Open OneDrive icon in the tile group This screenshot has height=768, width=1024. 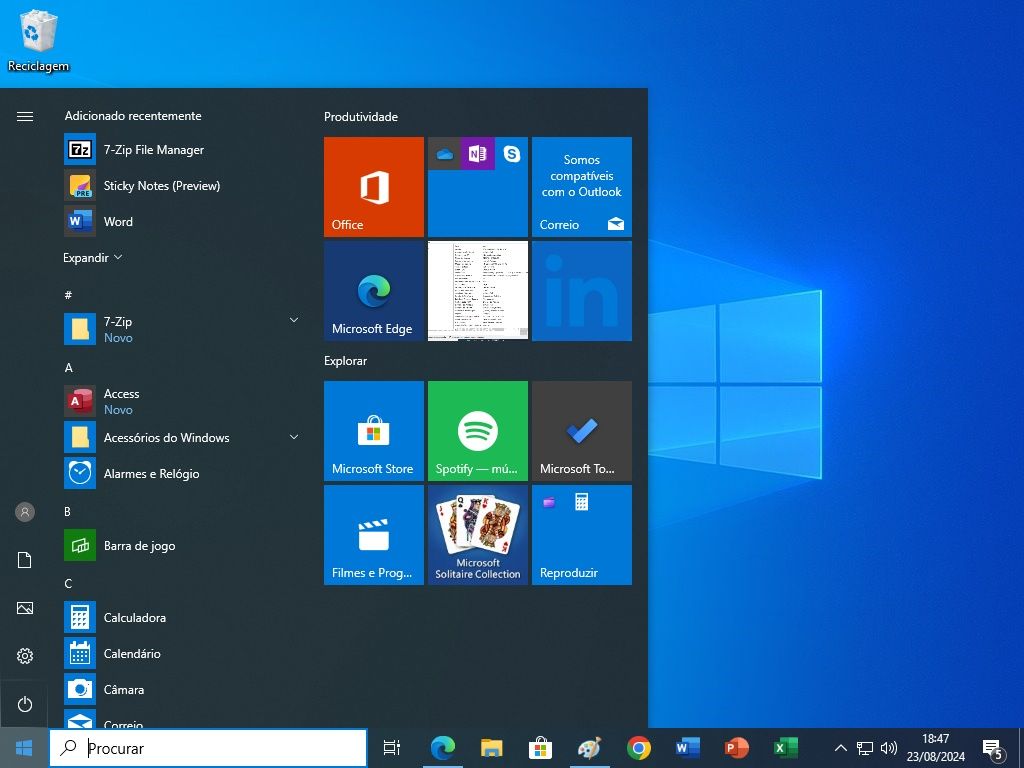pos(444,154)
